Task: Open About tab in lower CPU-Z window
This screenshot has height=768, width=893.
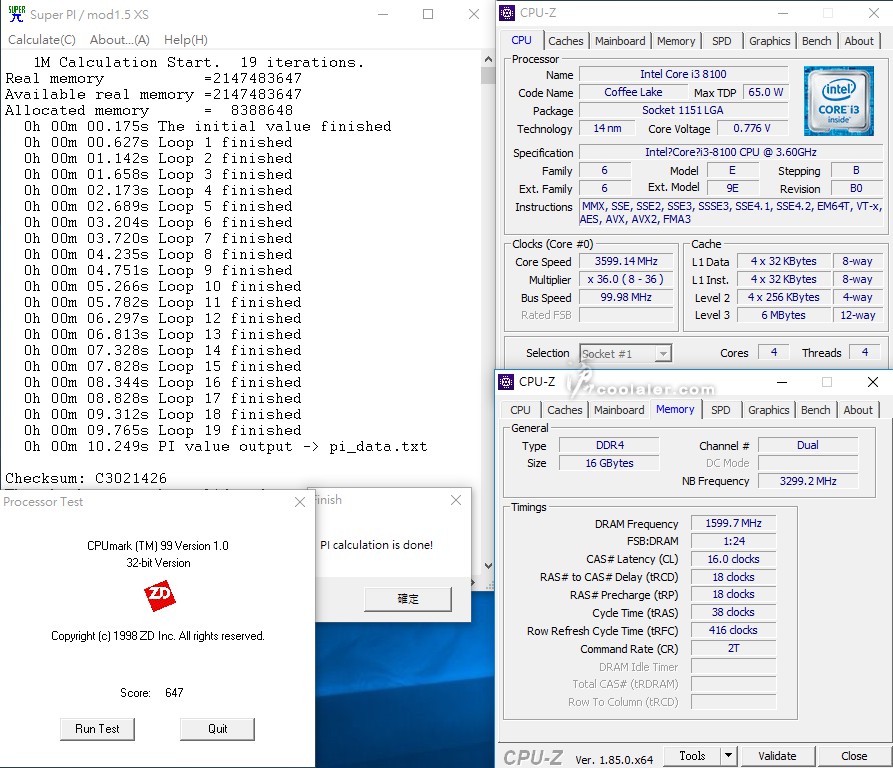Action: [858, 410]
